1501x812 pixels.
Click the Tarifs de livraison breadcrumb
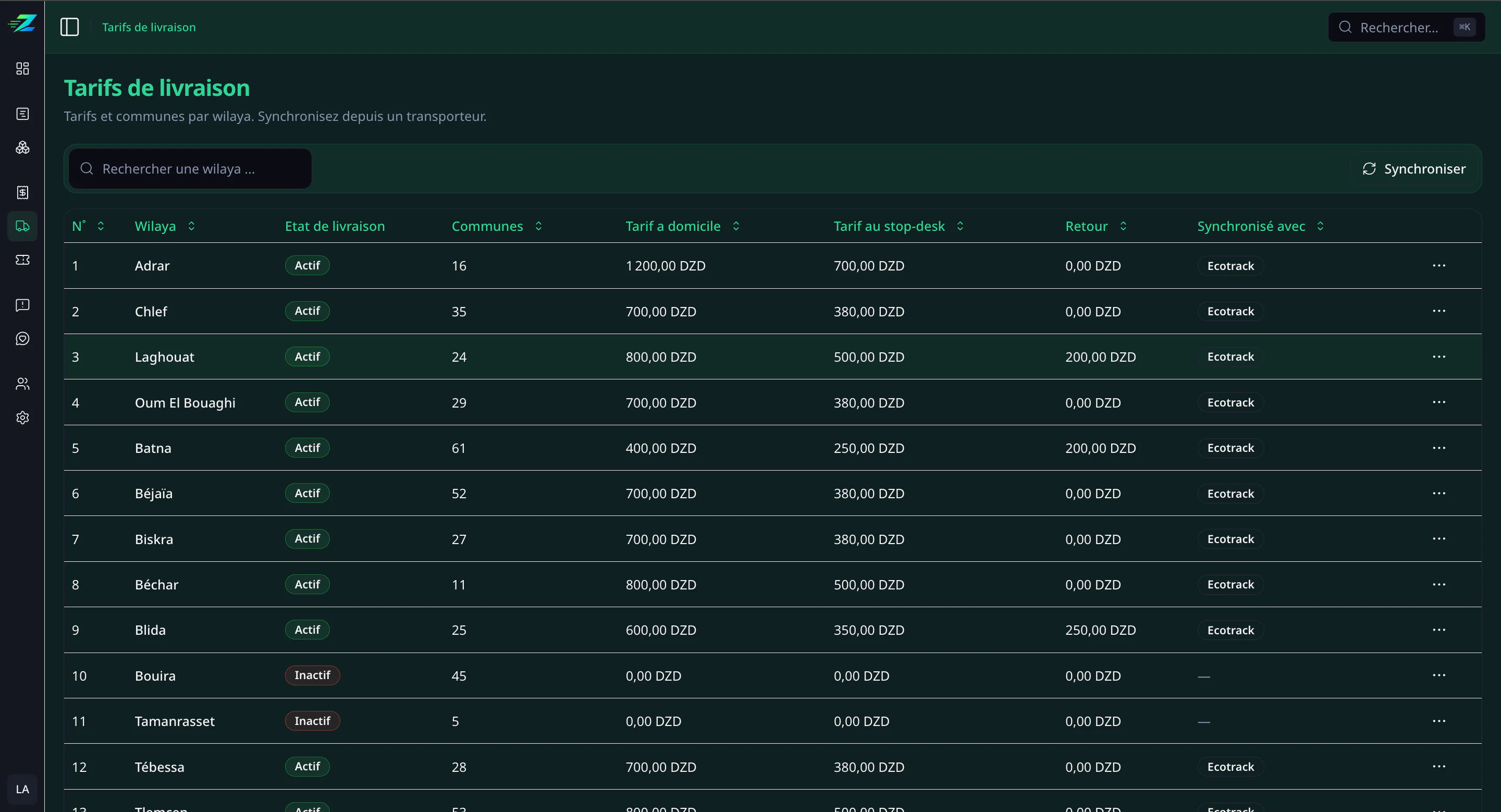pos(149,27)
